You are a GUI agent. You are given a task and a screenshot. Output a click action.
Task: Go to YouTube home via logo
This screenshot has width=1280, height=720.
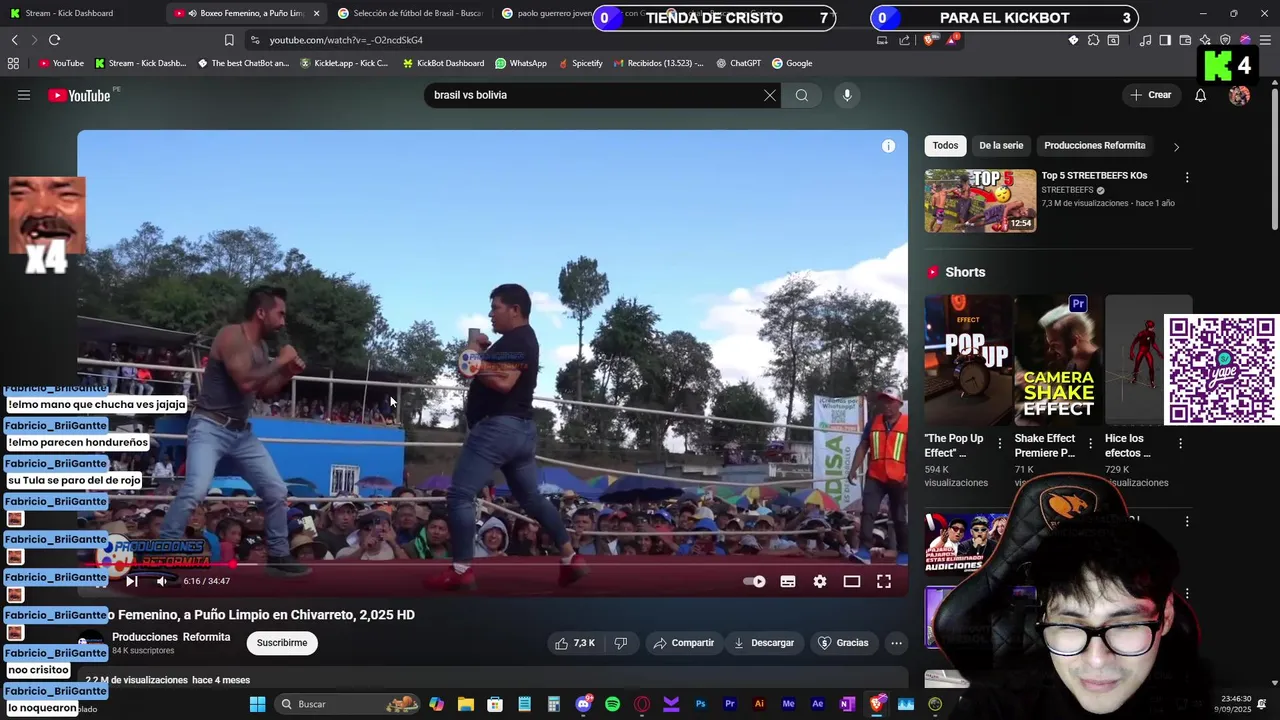pos(79,95)
